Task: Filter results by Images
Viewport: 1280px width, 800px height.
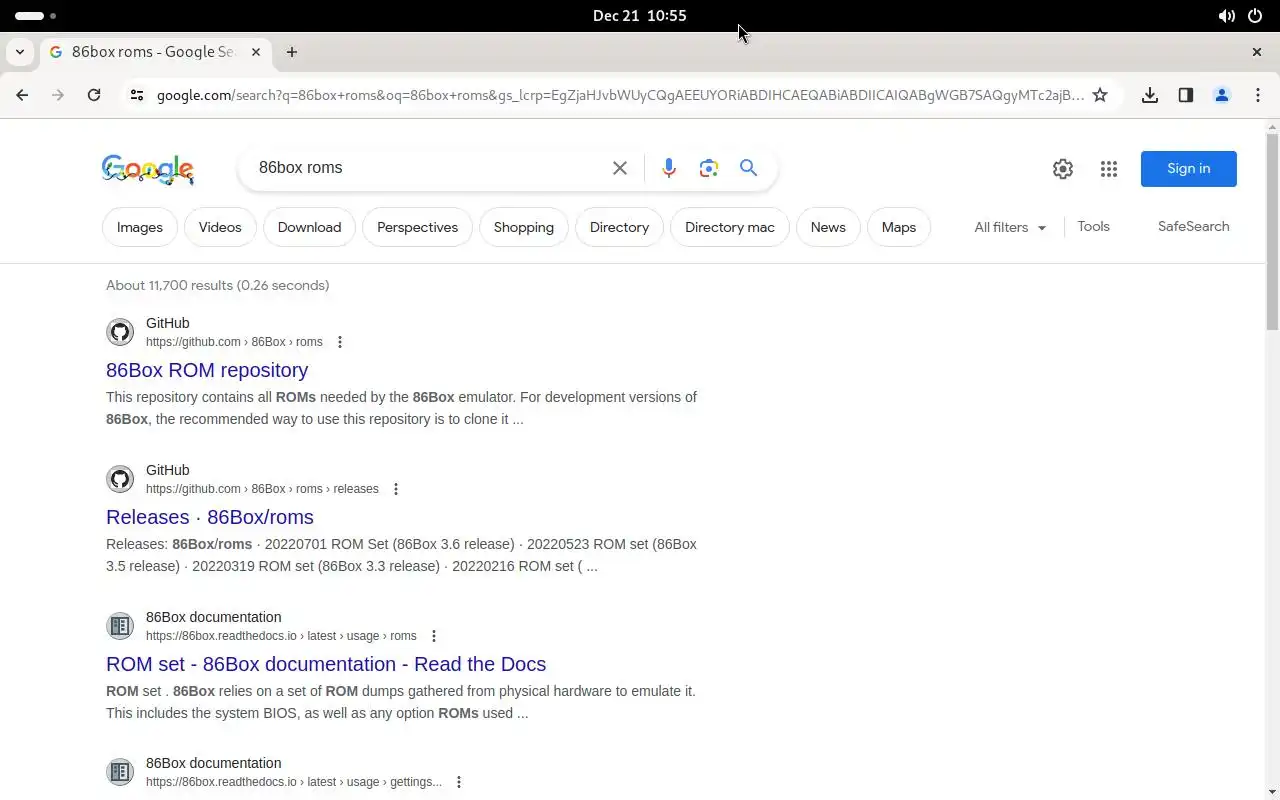Action: 140,227
